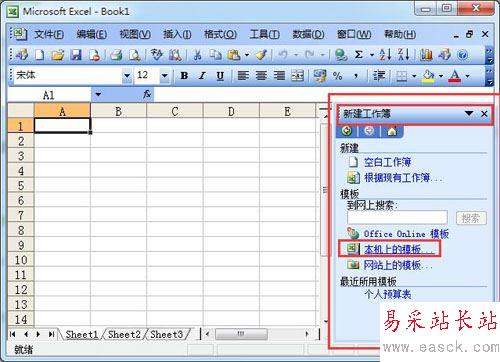This screenshot has height=362, width=500.
Task: Open the 编辑(E) menu
Action: click(92, 34)
